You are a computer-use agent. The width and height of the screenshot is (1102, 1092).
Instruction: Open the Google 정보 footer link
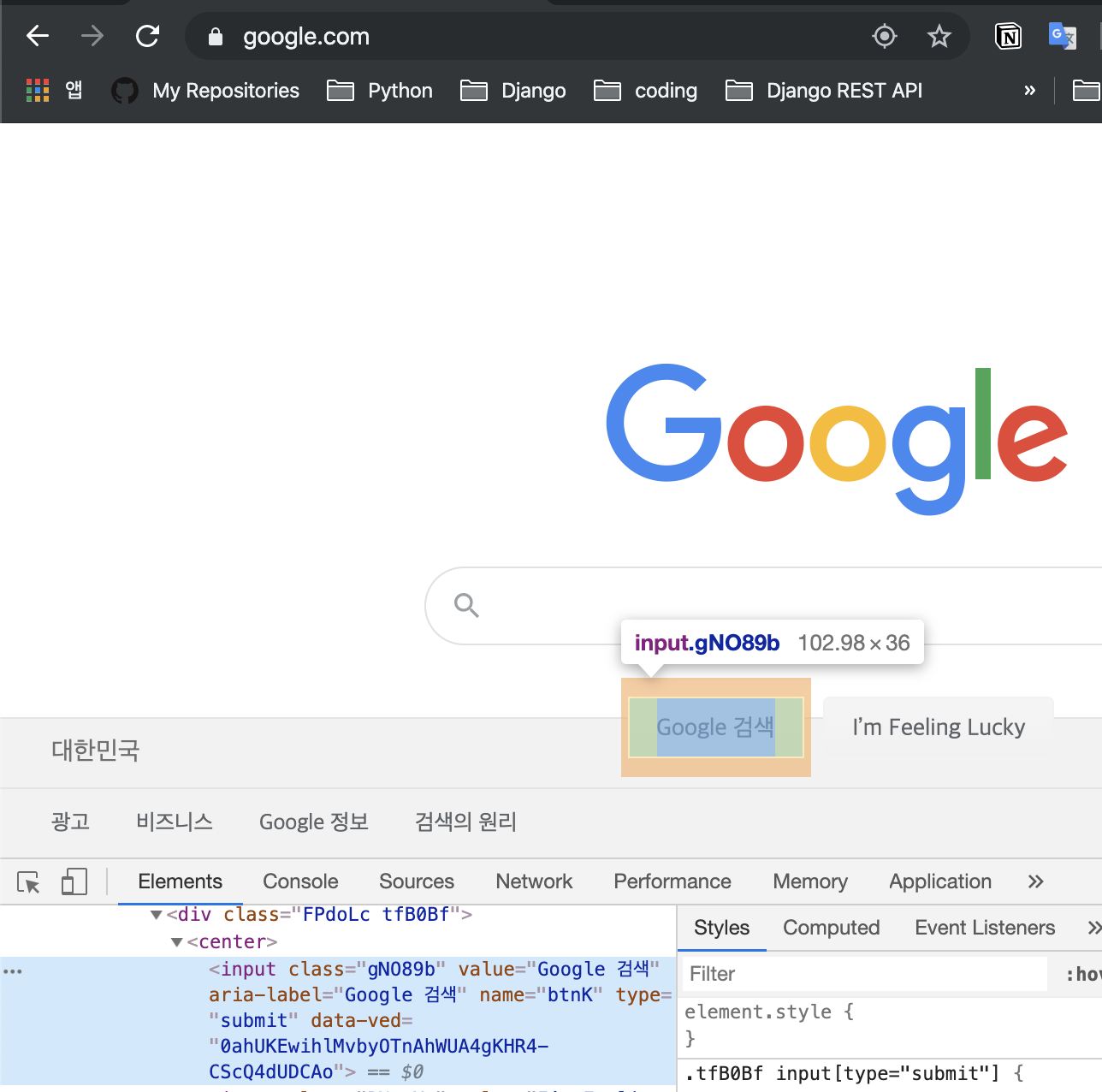tap(314, 822)
